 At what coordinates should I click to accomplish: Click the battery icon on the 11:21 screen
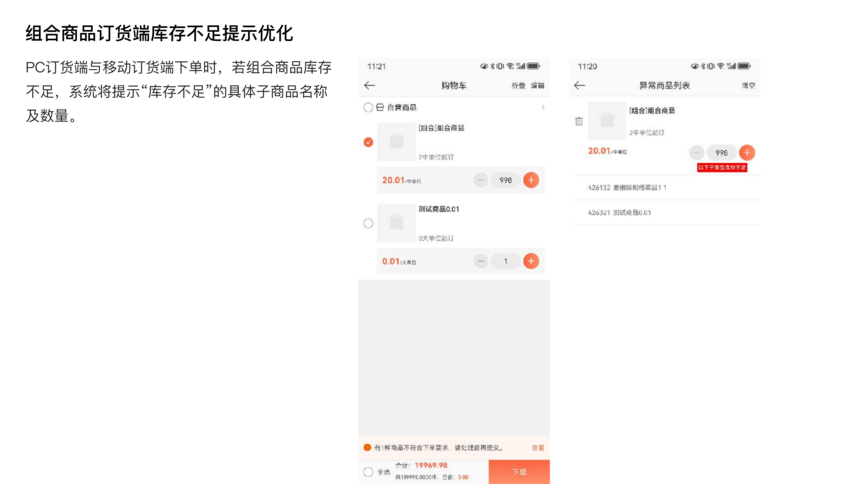click(534, 66)
